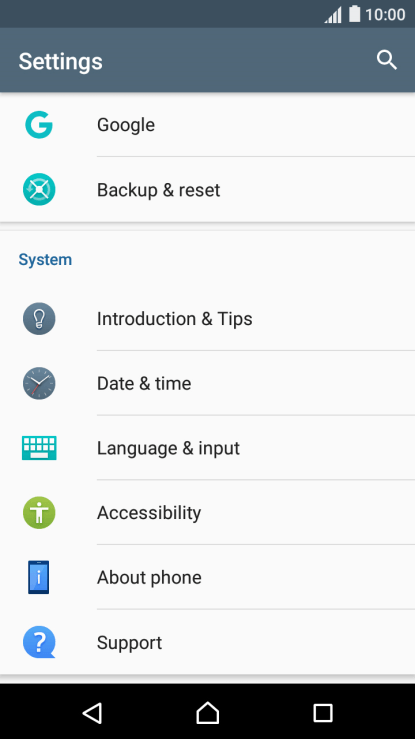Tap the green Accessibility person icon
This screenshot has width=415, height=739.
(x=39, y=512)
